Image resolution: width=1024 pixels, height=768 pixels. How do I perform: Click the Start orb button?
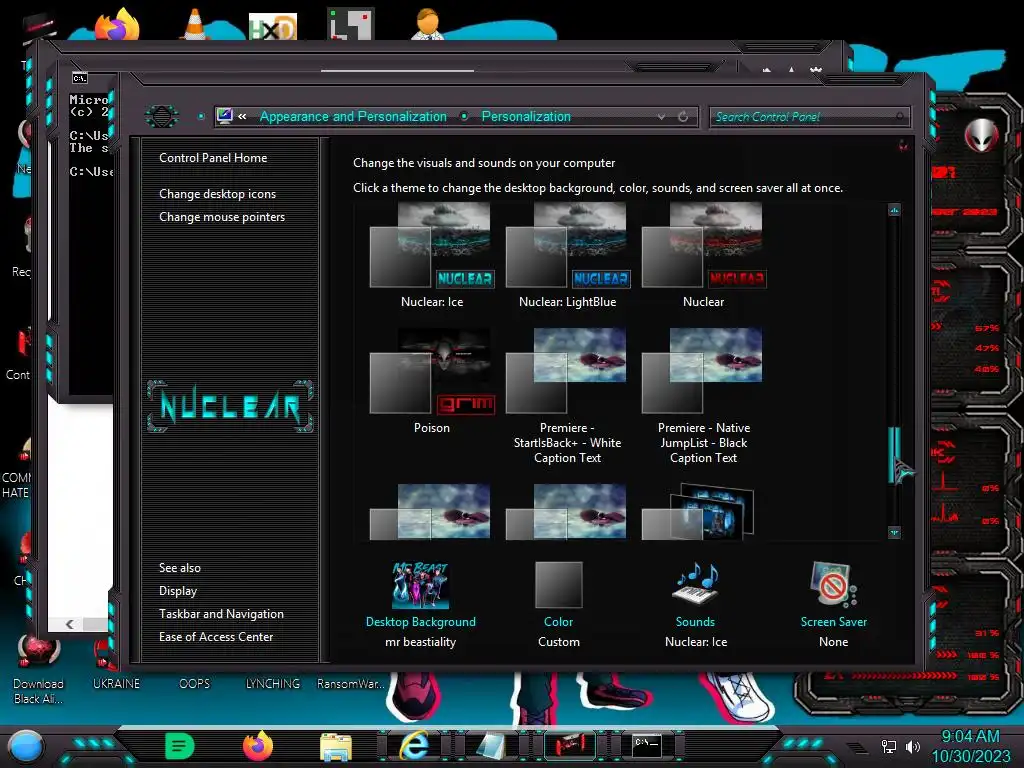point(25,746)
